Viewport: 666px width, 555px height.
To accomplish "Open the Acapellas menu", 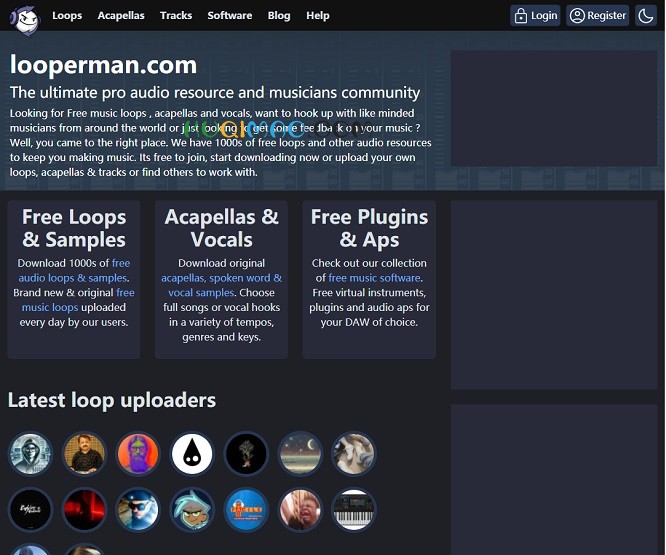I will coord(121,16).
